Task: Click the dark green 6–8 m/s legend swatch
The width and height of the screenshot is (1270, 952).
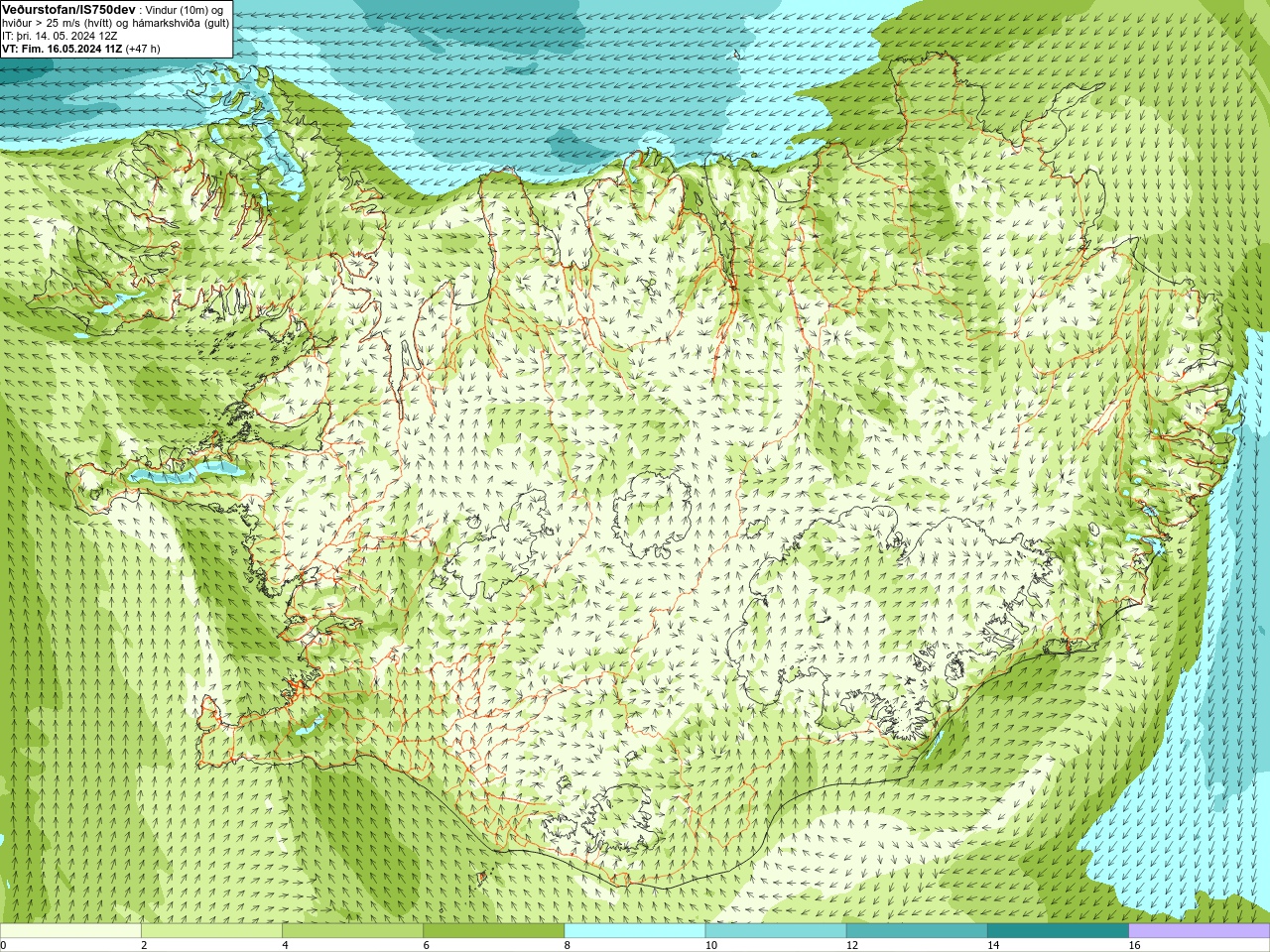Action: pyautogui.click(x=494, y=931)
